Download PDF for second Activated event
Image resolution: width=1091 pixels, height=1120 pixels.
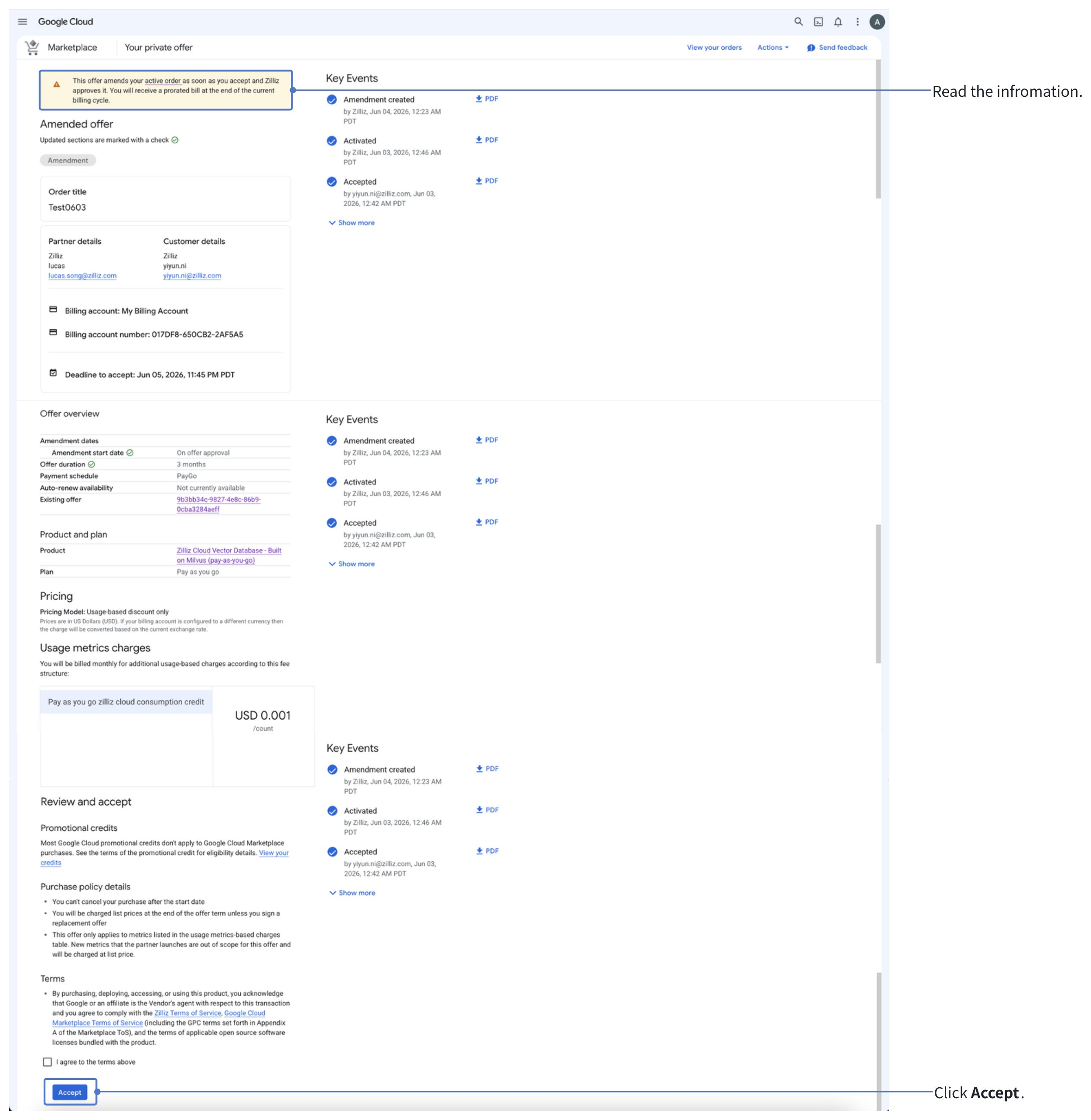point(487,481)
